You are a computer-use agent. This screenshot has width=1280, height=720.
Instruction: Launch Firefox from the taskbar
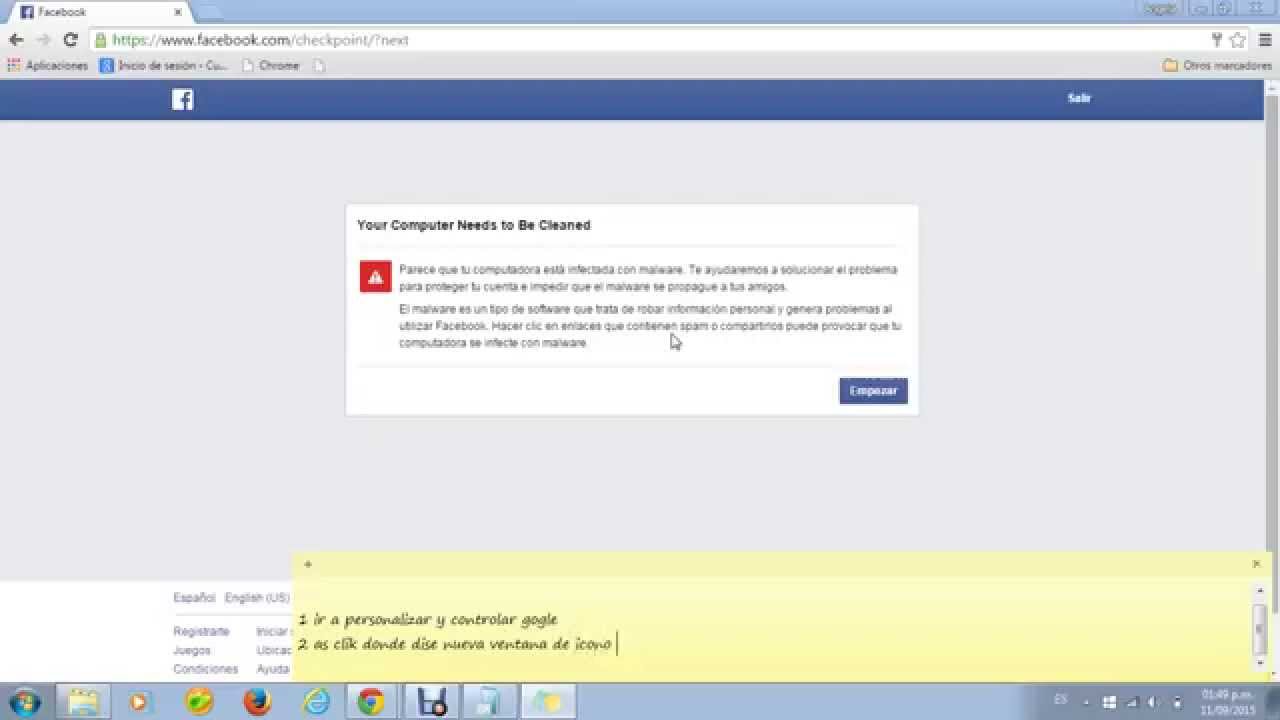(x=257, y=702)
